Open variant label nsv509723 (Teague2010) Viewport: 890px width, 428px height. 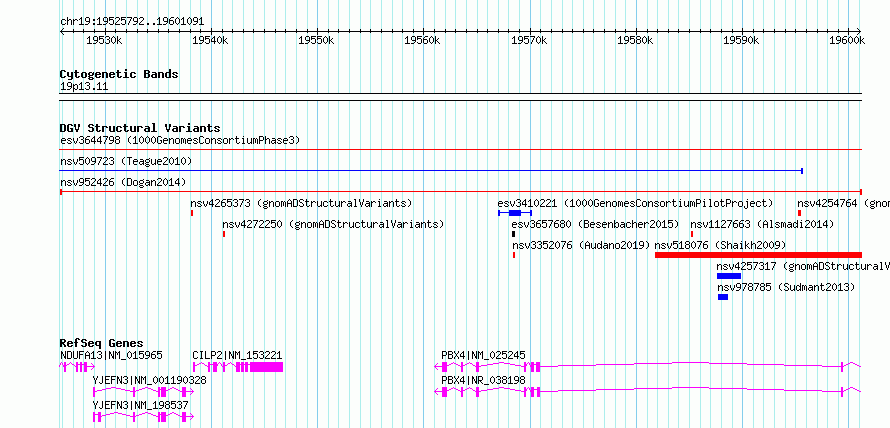click(126, 161)
